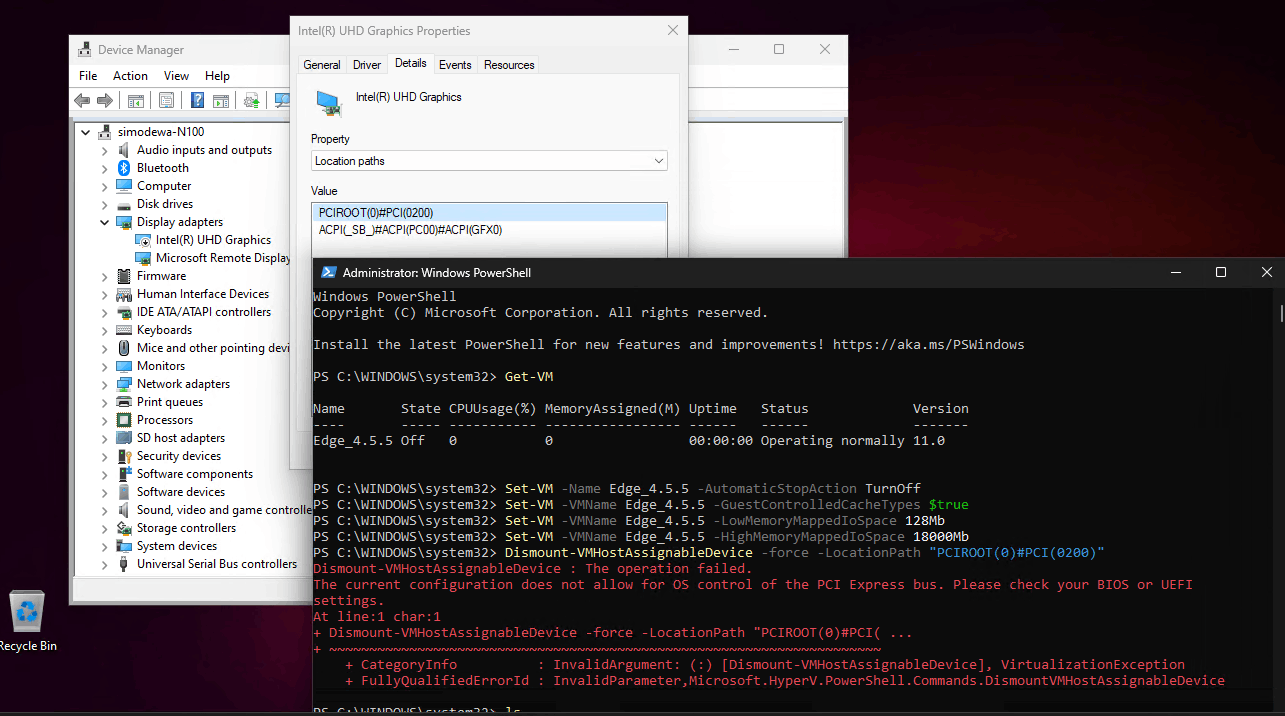The width and height of the screenshot is (1285, 716).
Task: Expand the Computer category
Action: tap(105, 186)
